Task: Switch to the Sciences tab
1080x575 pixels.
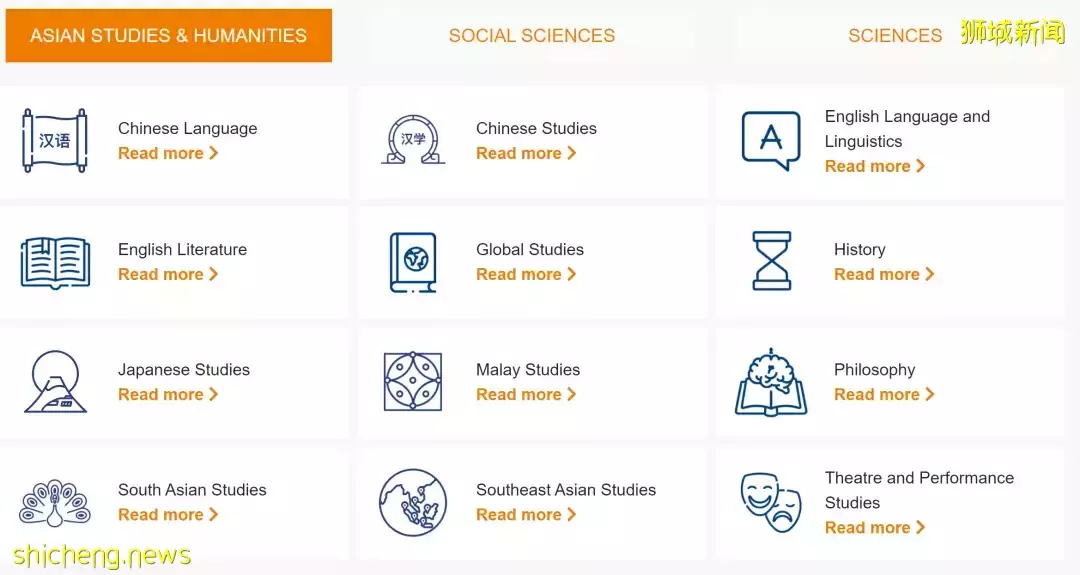Action: 895,36
